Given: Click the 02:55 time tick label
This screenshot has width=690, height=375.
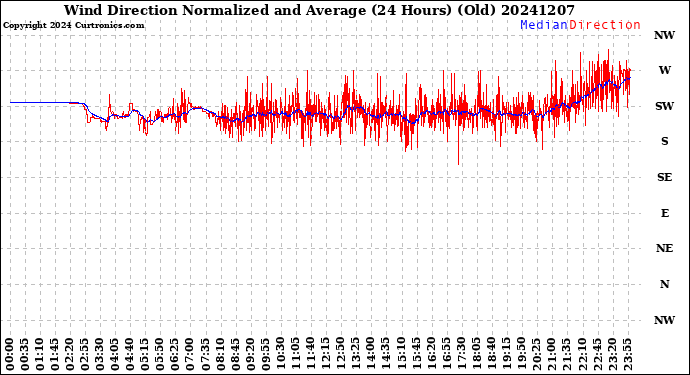Looking at the screenshot, I should [x=85, y=353].
